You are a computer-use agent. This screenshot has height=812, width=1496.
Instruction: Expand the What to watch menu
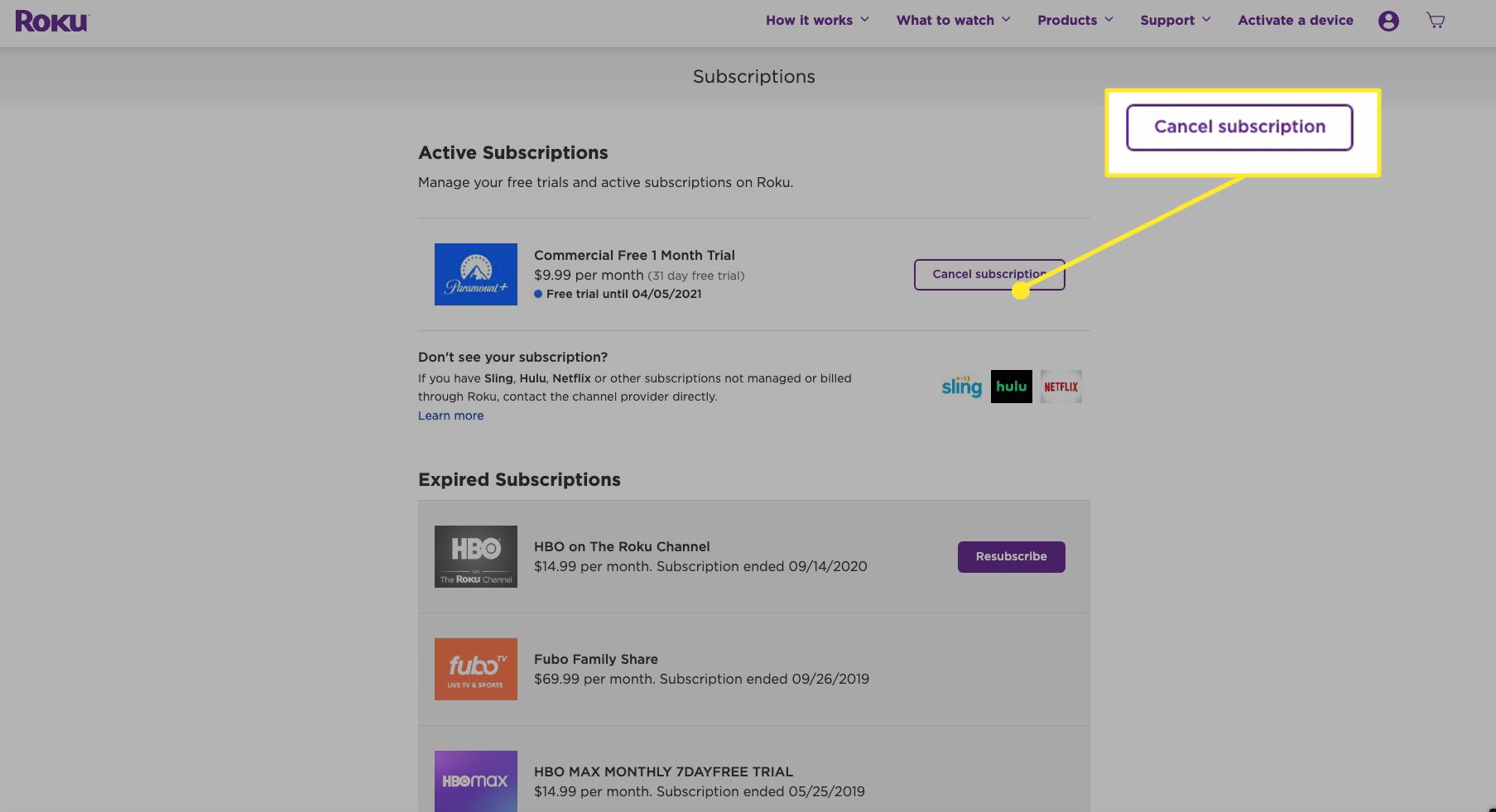tap(953, 20)
